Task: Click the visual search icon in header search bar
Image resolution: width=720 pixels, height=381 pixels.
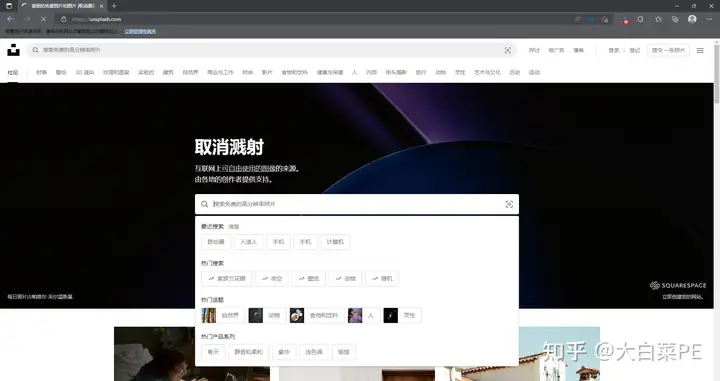Action: (508, 50)
